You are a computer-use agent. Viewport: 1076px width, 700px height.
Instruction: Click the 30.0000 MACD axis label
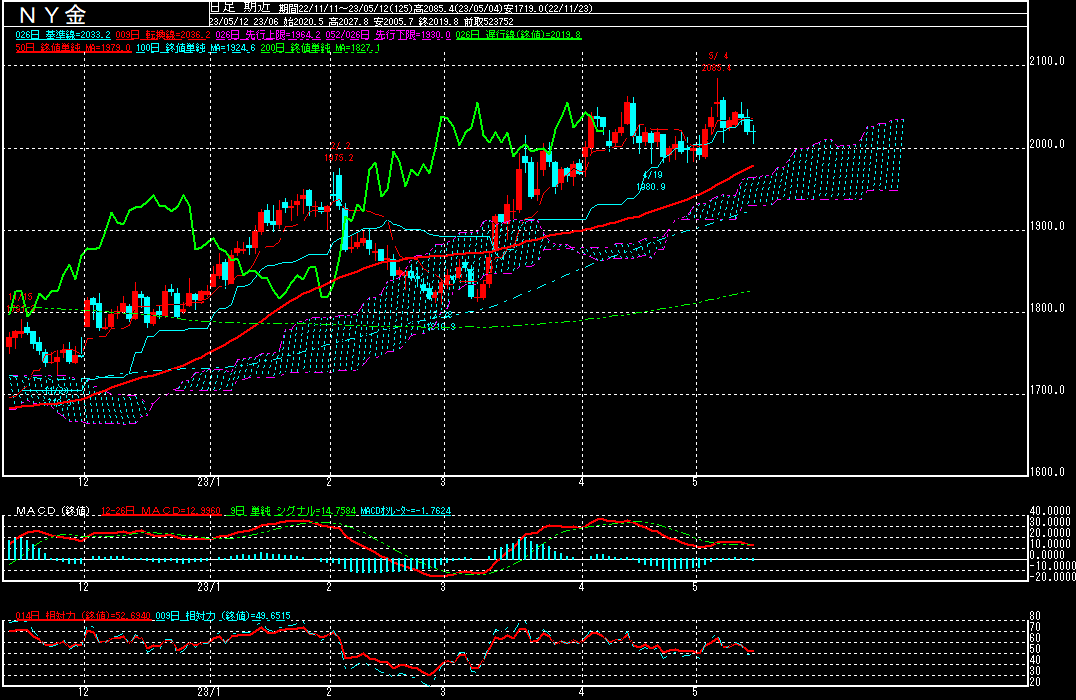1050,522
